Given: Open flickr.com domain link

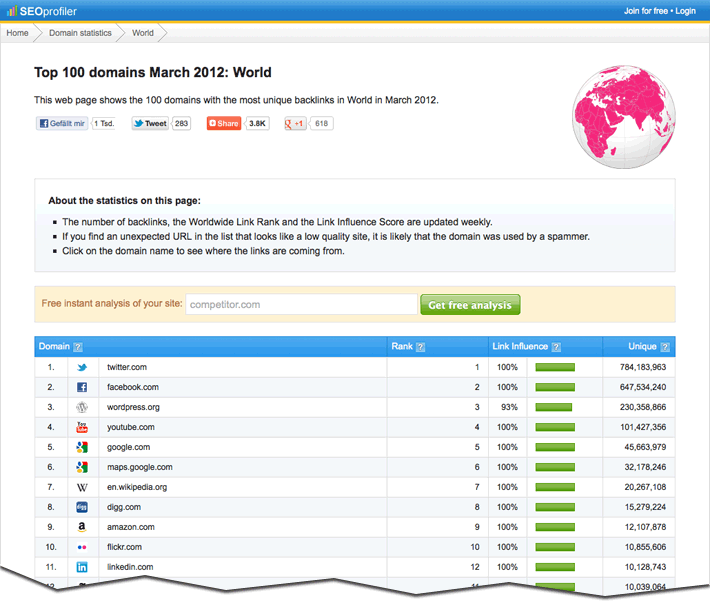Looking at the screenshot, I should pos(124,547).
